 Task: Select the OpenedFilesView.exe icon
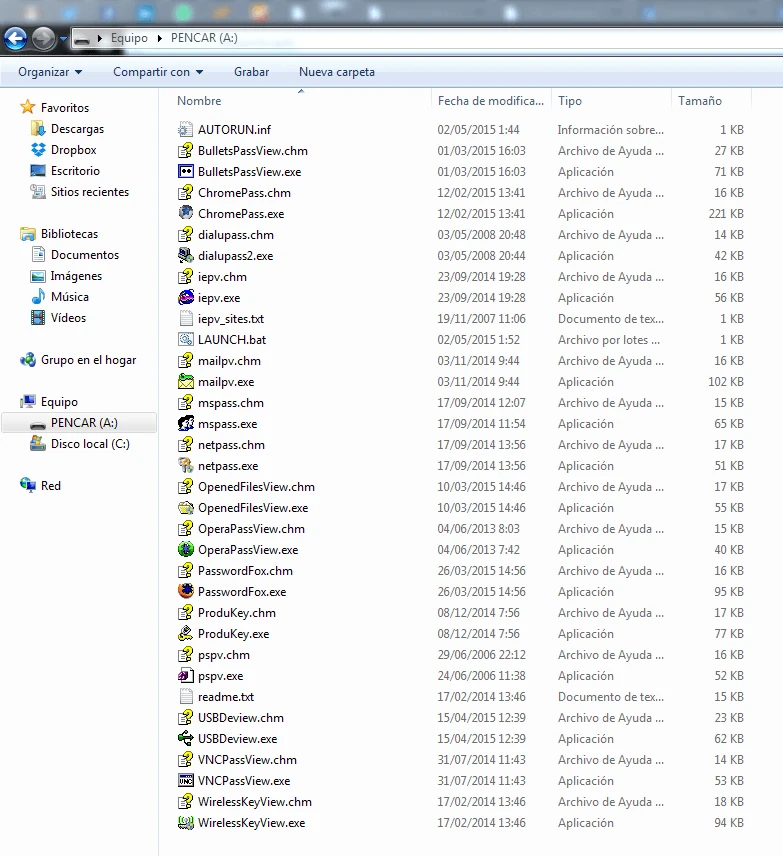click(x=186, y=507)
